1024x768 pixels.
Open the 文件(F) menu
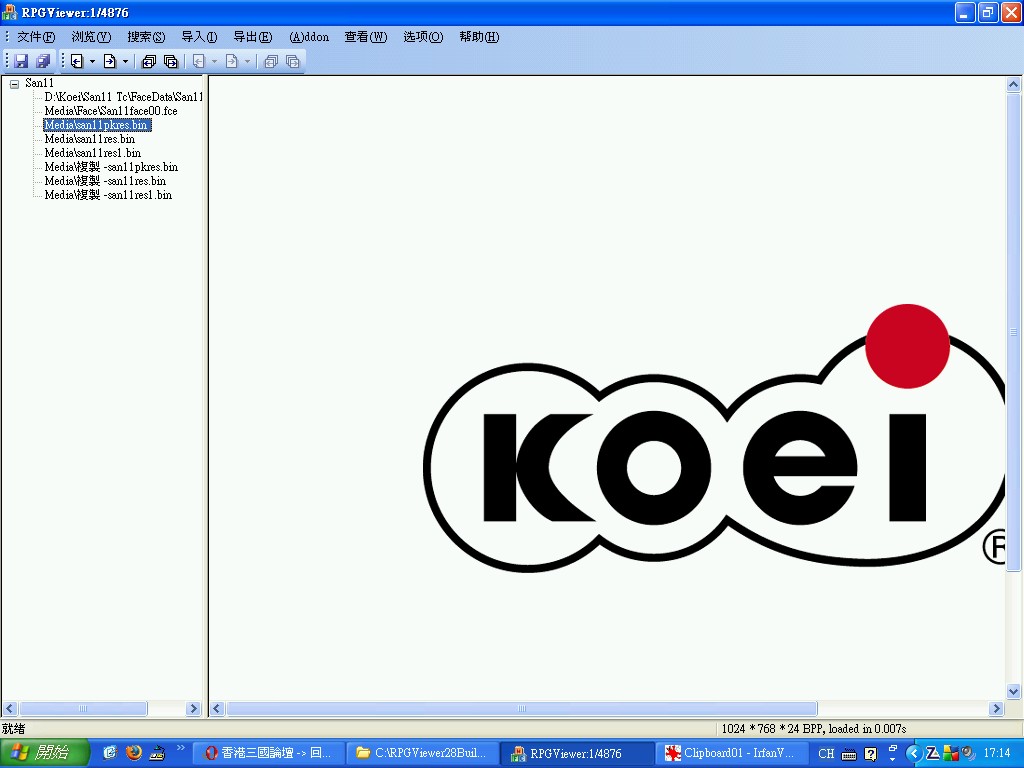pyautogui.click(x=36, y=37)
